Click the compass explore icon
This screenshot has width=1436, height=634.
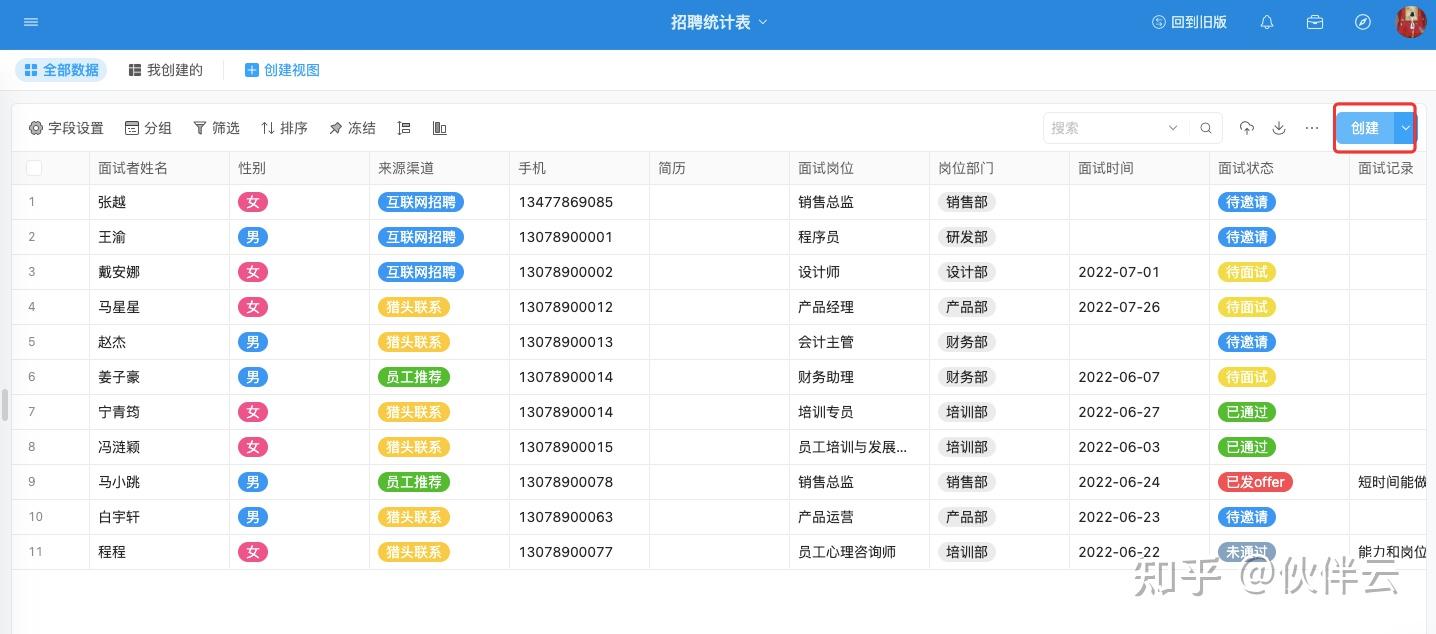pos(1363,22)
